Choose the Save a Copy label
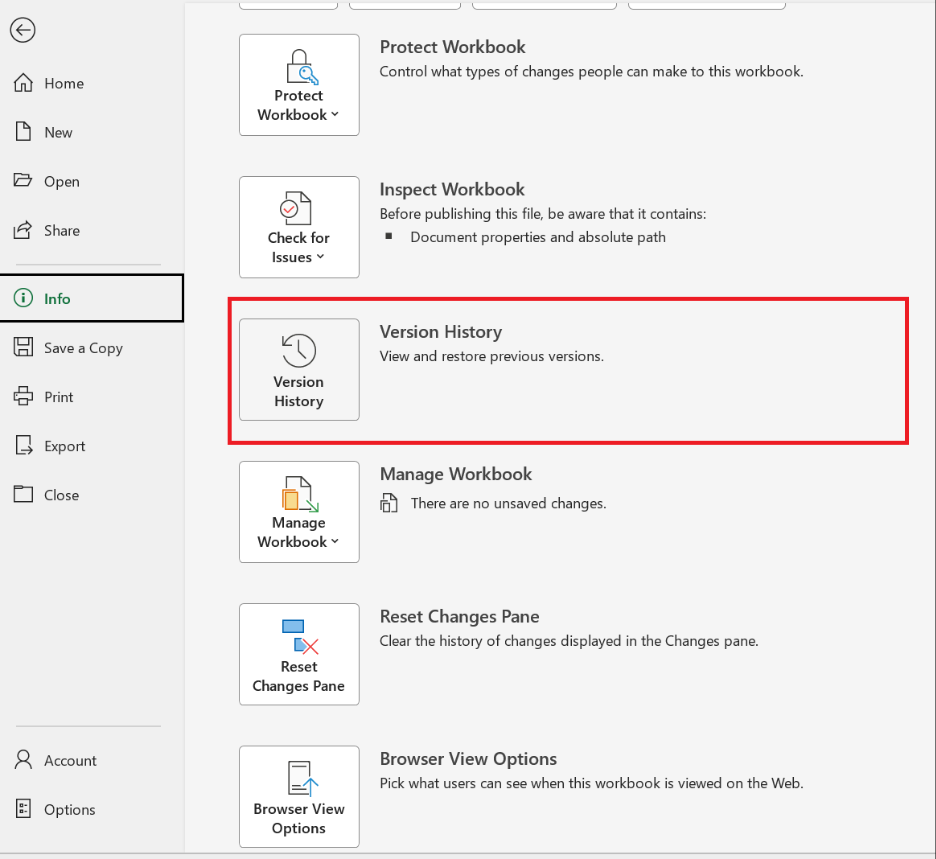Image resolution: width=936 pixels, height=859 pixels. click(x=84, y=348)
